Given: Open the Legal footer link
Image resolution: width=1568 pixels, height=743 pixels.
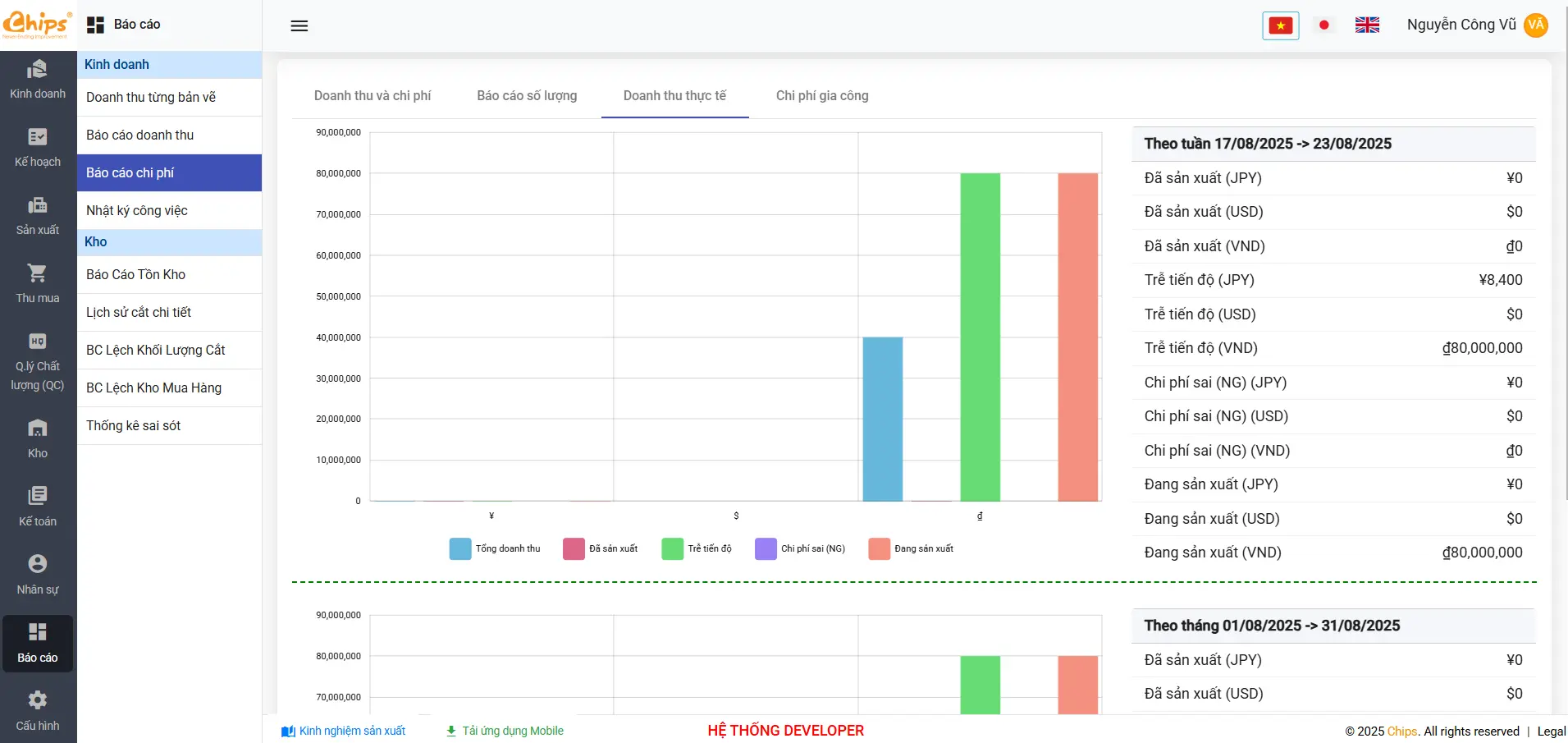Looking at the screenshot, I should coord(1551,732).
